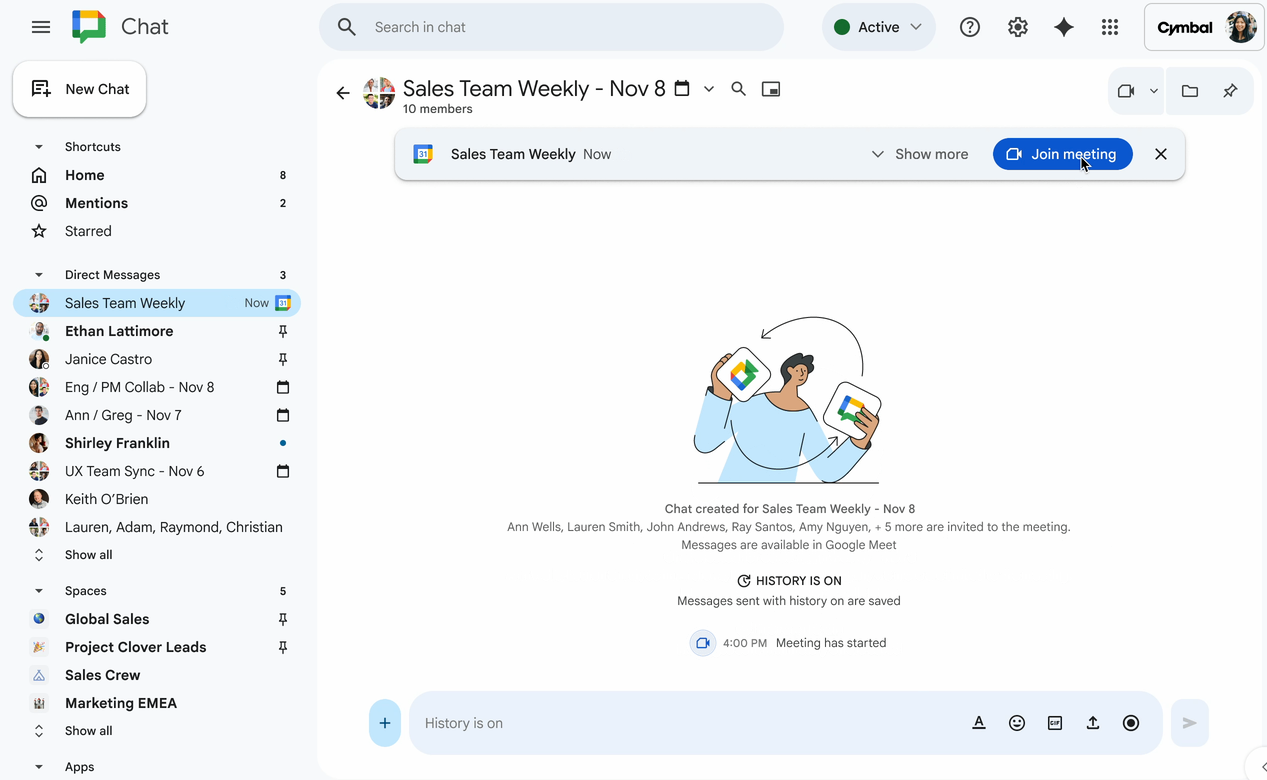Expand Show more in meeting banner

click(919, 154)
